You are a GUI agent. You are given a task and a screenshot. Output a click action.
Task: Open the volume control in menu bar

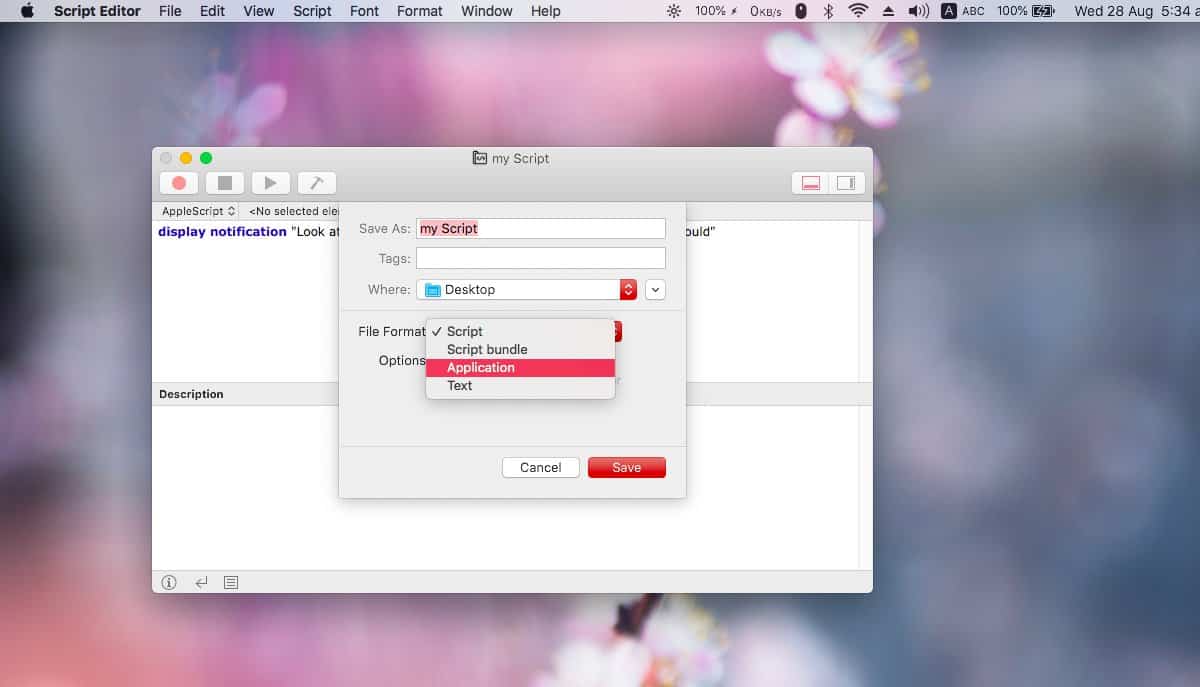(918, 11)
